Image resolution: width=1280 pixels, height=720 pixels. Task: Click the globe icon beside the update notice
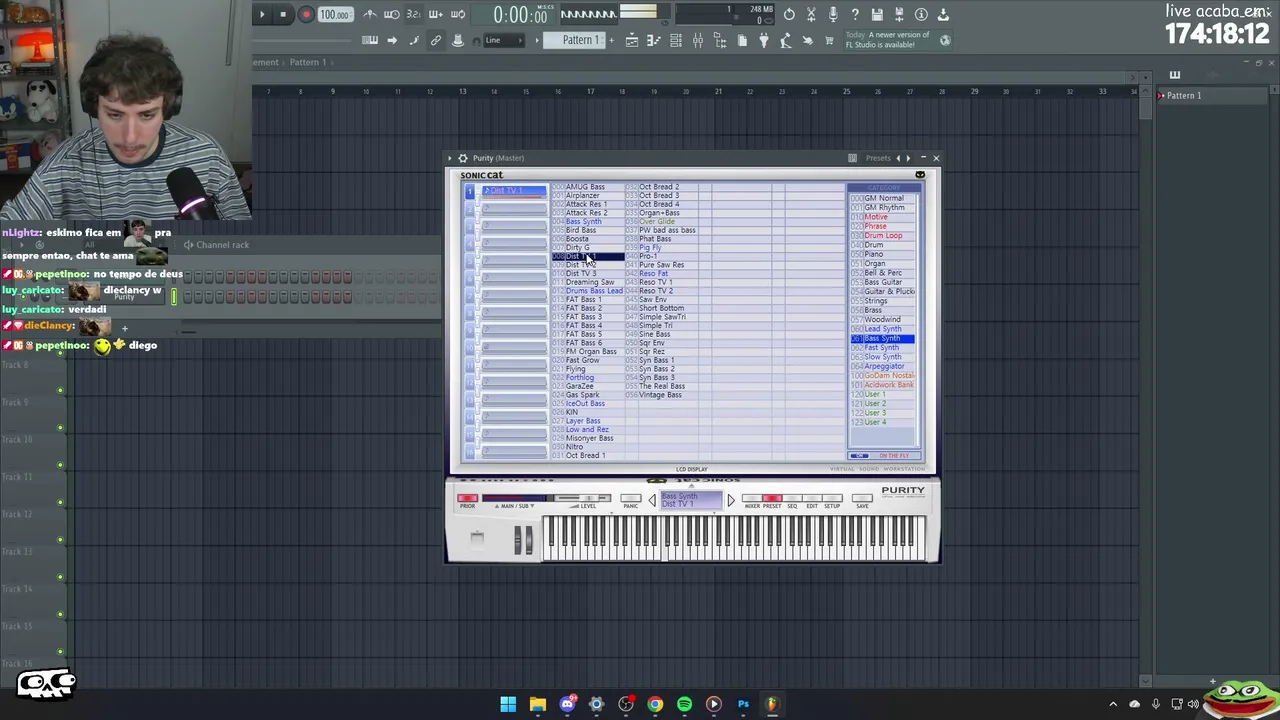(945, 40)
